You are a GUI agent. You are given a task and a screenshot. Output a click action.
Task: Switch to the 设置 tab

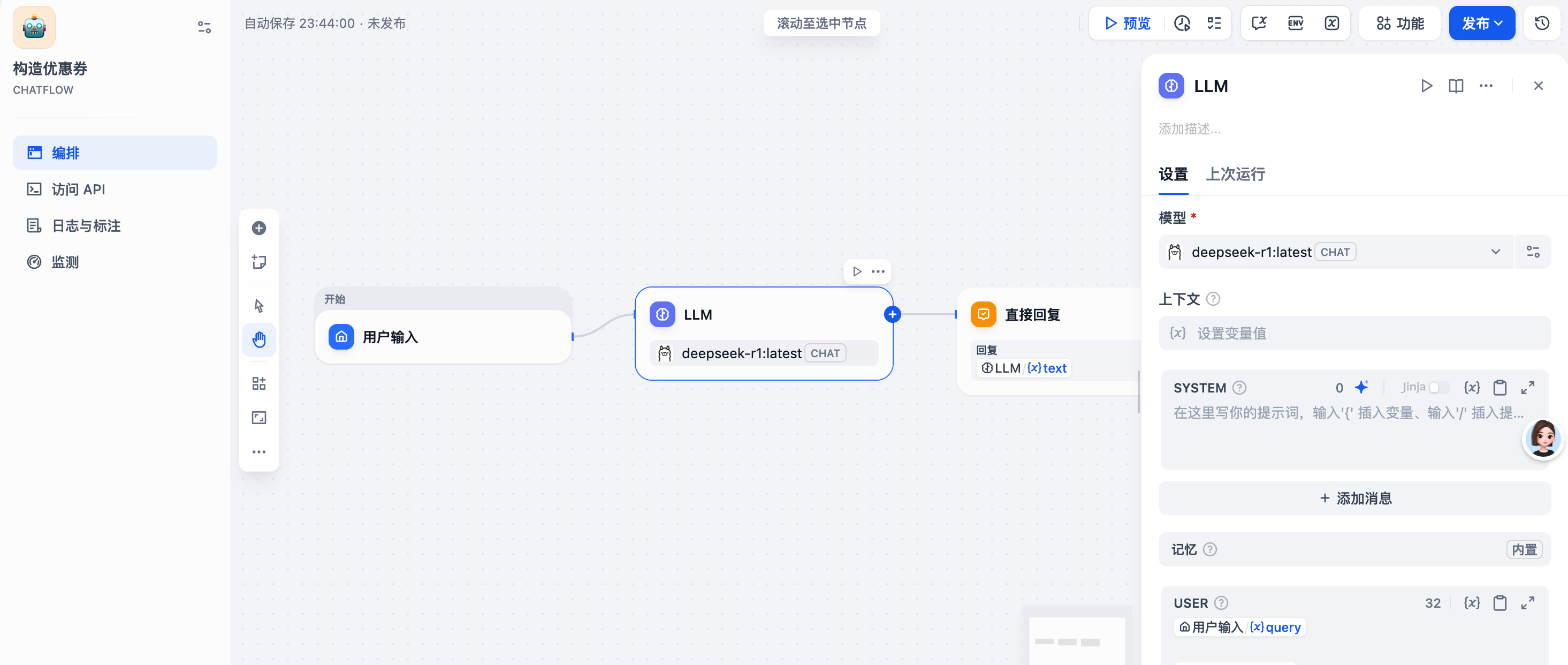(1173, 174)
